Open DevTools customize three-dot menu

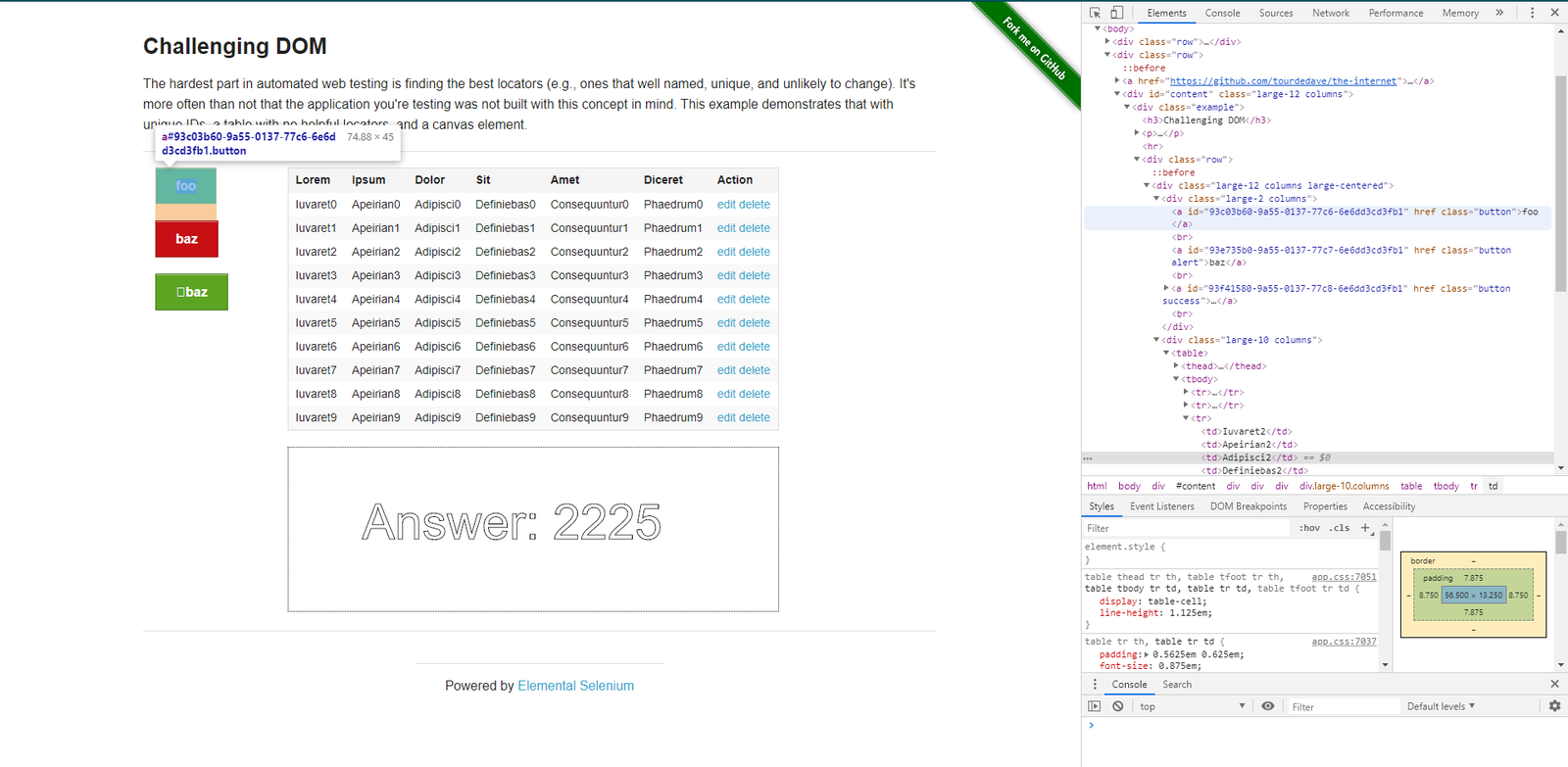tap(1532, 13)
